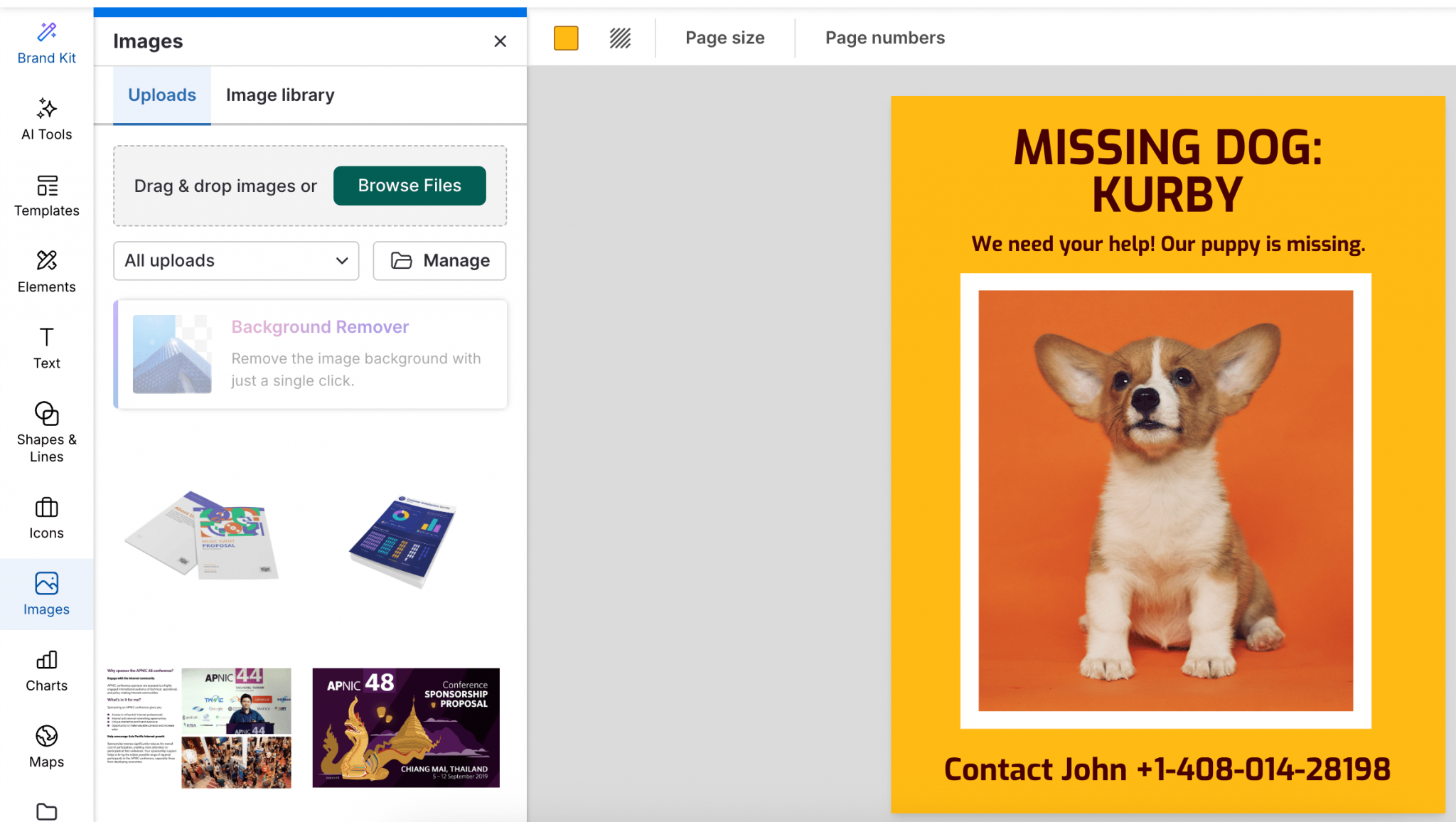The image size is (1456, 822).
Task: Open the Page numbers option
Action: pos(885,38)
